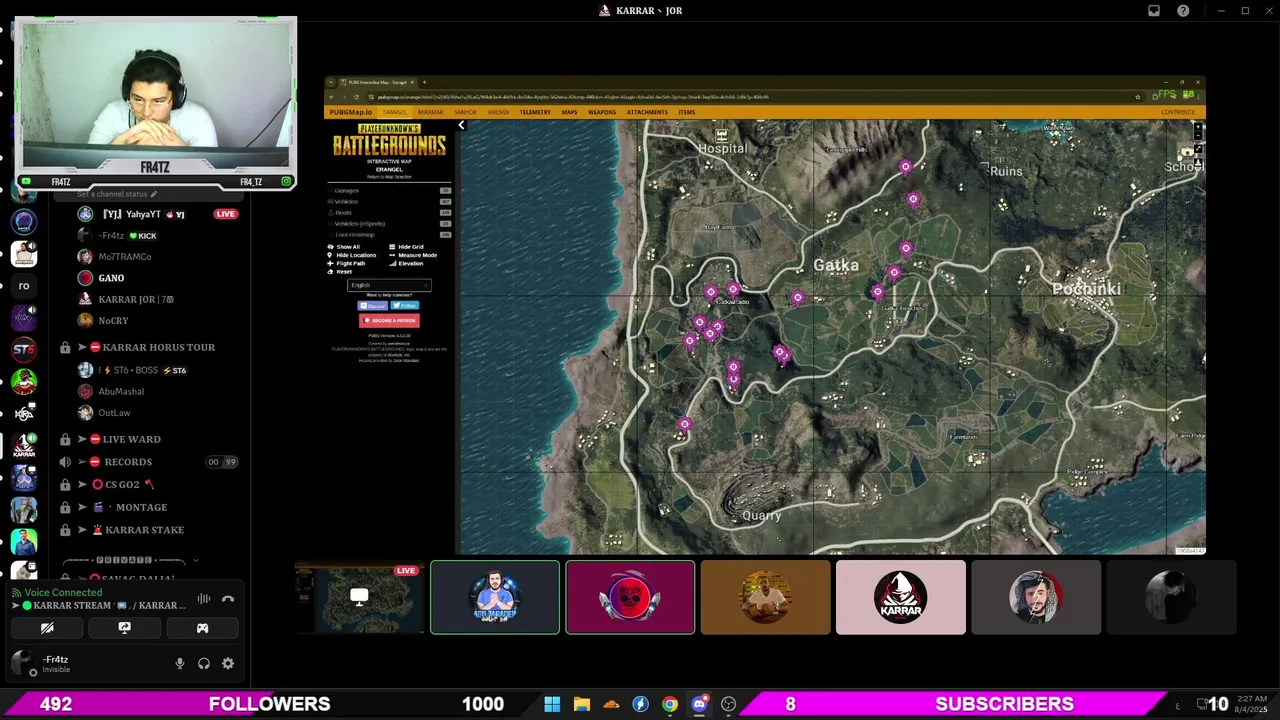Click the Reset map option
Image resolution: width=1280 pixels, height=720 pixels.
pyautogui.click(x=341, y=271)
